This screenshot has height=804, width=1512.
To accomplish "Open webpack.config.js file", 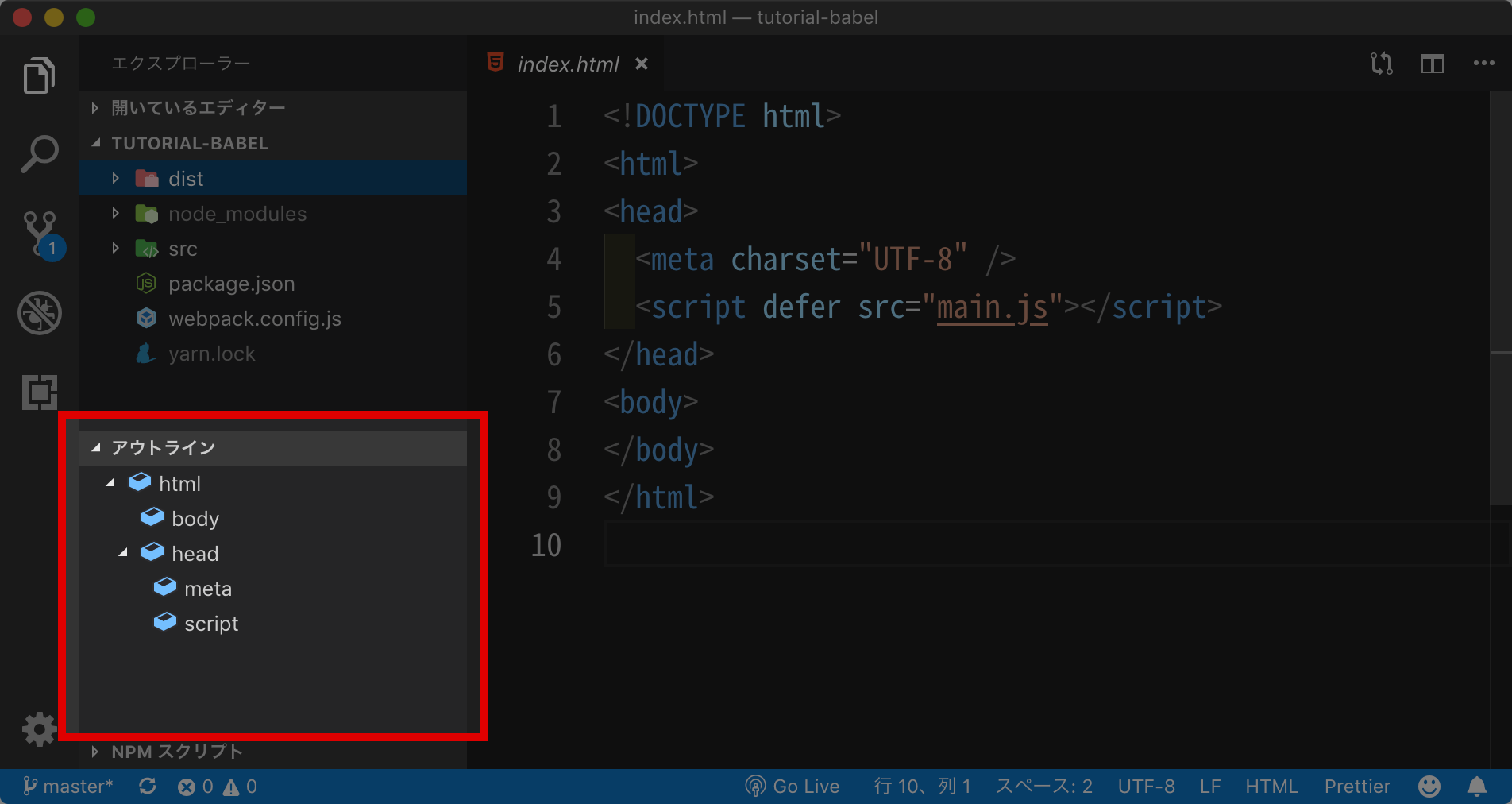I will [x=254, y=319].
